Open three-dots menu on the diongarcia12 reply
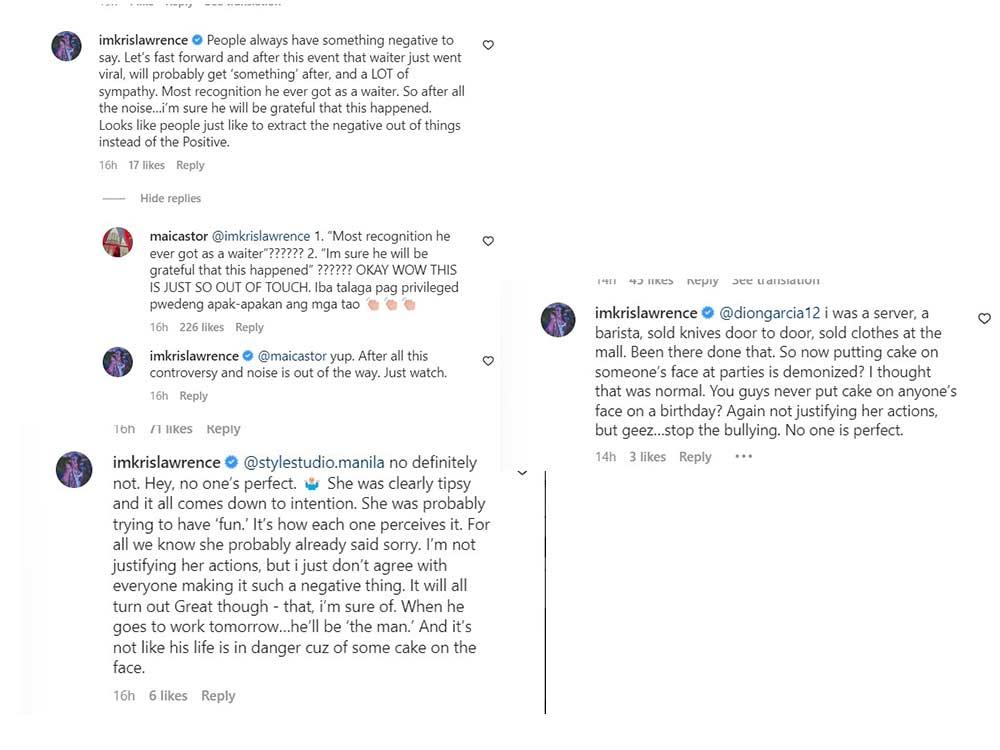The width and height of the screenshot is (1000, 750). coord(743,457)
